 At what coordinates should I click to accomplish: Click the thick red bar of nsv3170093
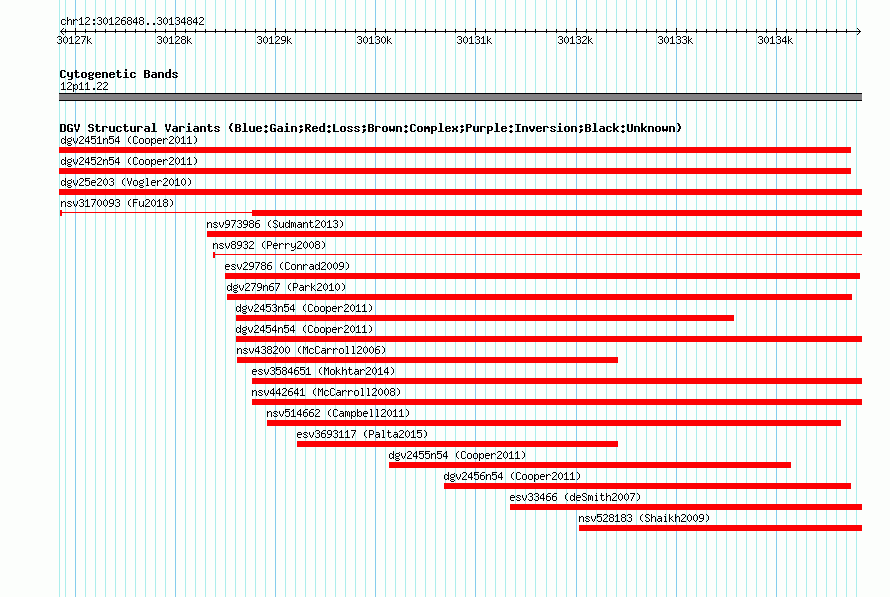(557, 213)
